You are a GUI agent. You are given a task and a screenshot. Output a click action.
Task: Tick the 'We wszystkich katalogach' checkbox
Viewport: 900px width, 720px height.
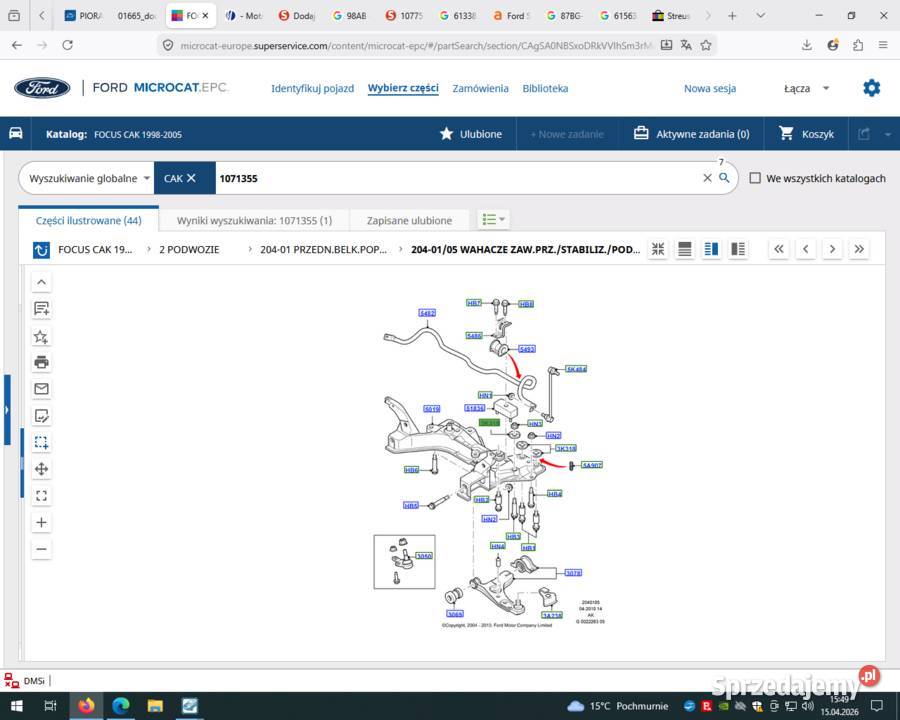point(755,178)
